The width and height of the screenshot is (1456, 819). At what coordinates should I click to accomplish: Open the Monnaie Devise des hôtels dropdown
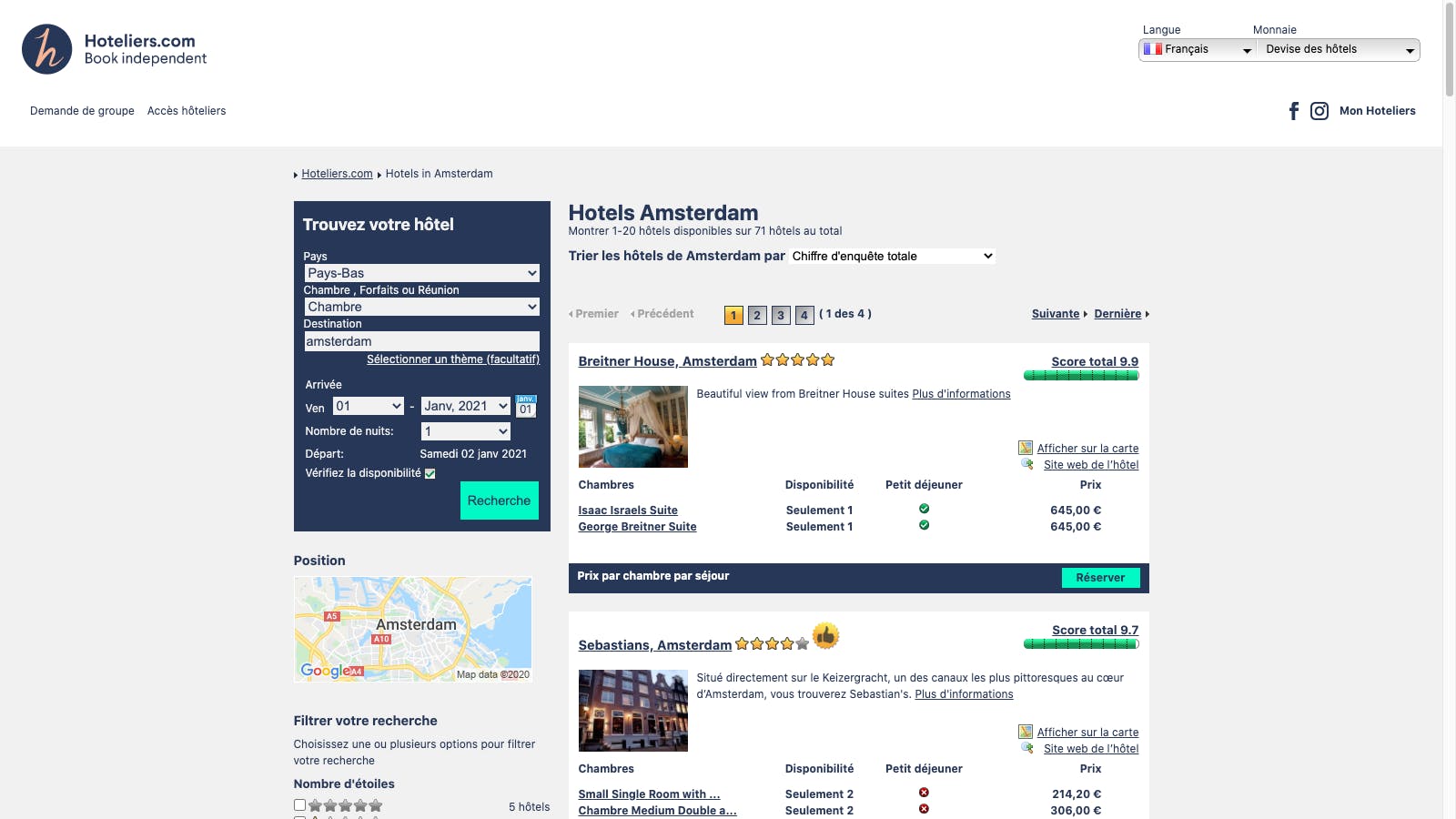click(1338, 50)
